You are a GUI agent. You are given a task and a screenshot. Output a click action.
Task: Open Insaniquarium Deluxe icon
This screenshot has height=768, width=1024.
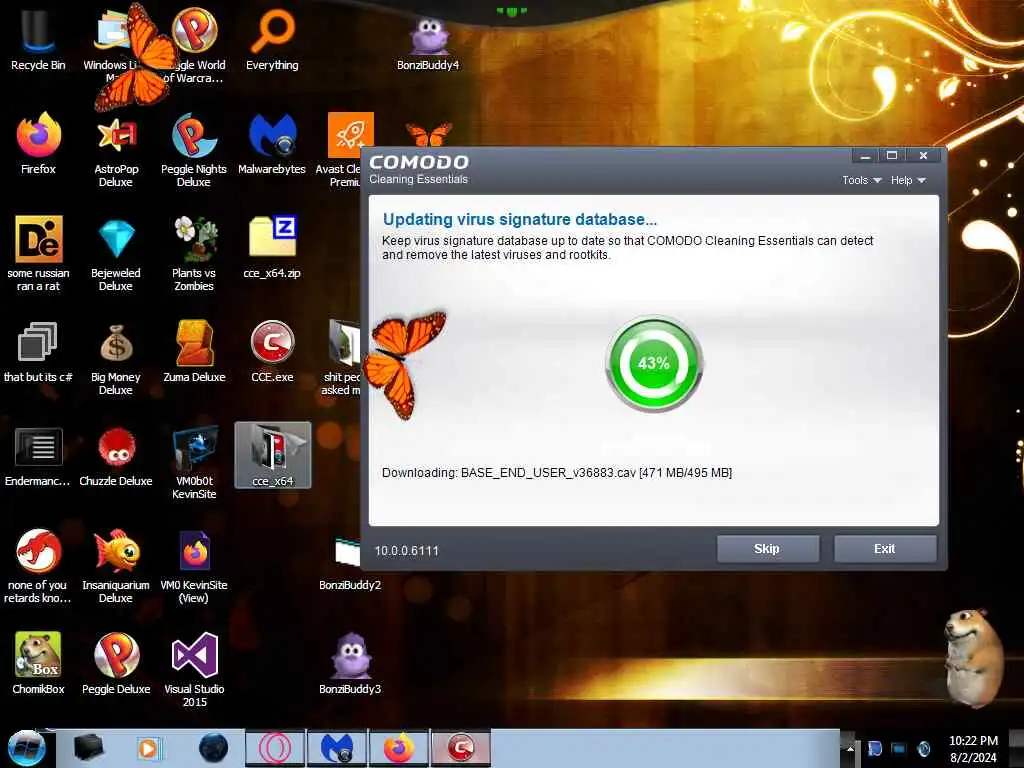(x=116, y=566)
